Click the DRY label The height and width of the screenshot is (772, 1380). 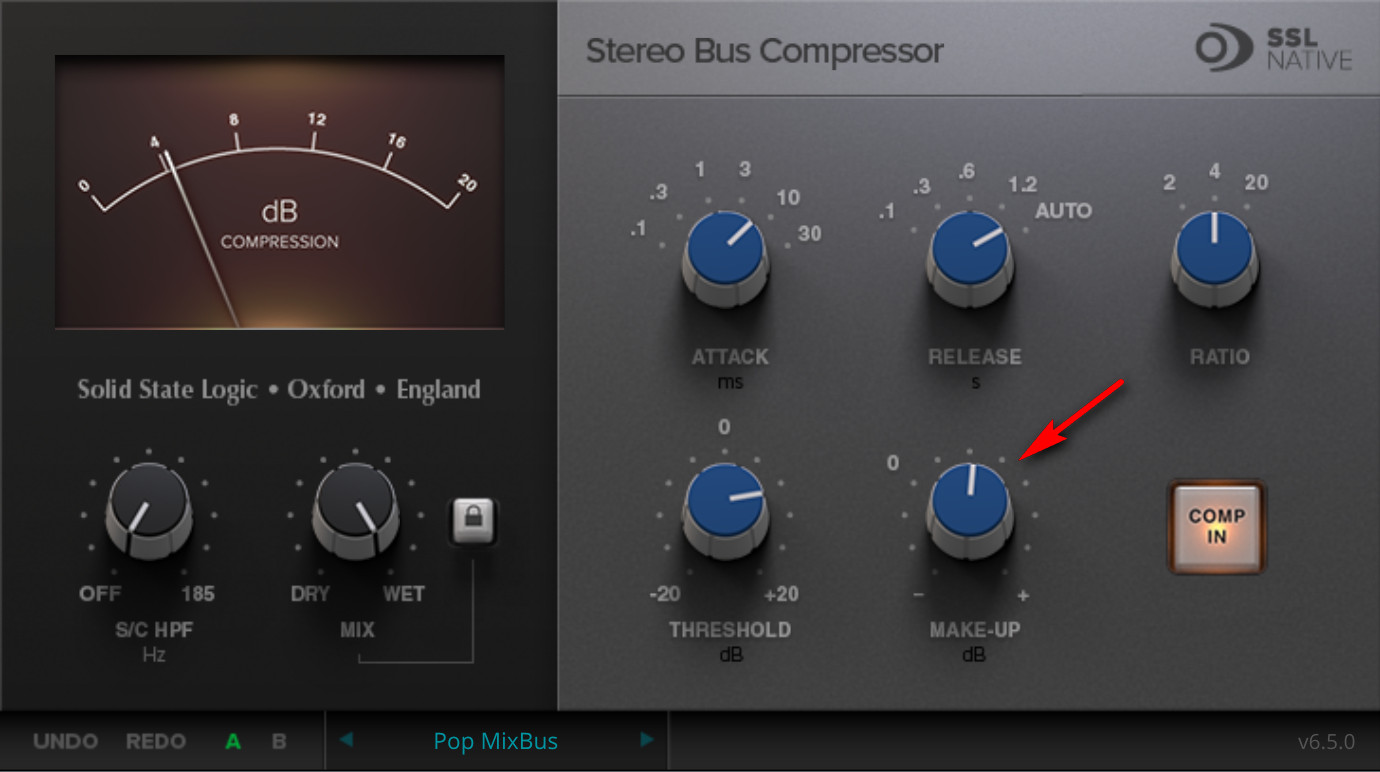click(x=310, y=594)
